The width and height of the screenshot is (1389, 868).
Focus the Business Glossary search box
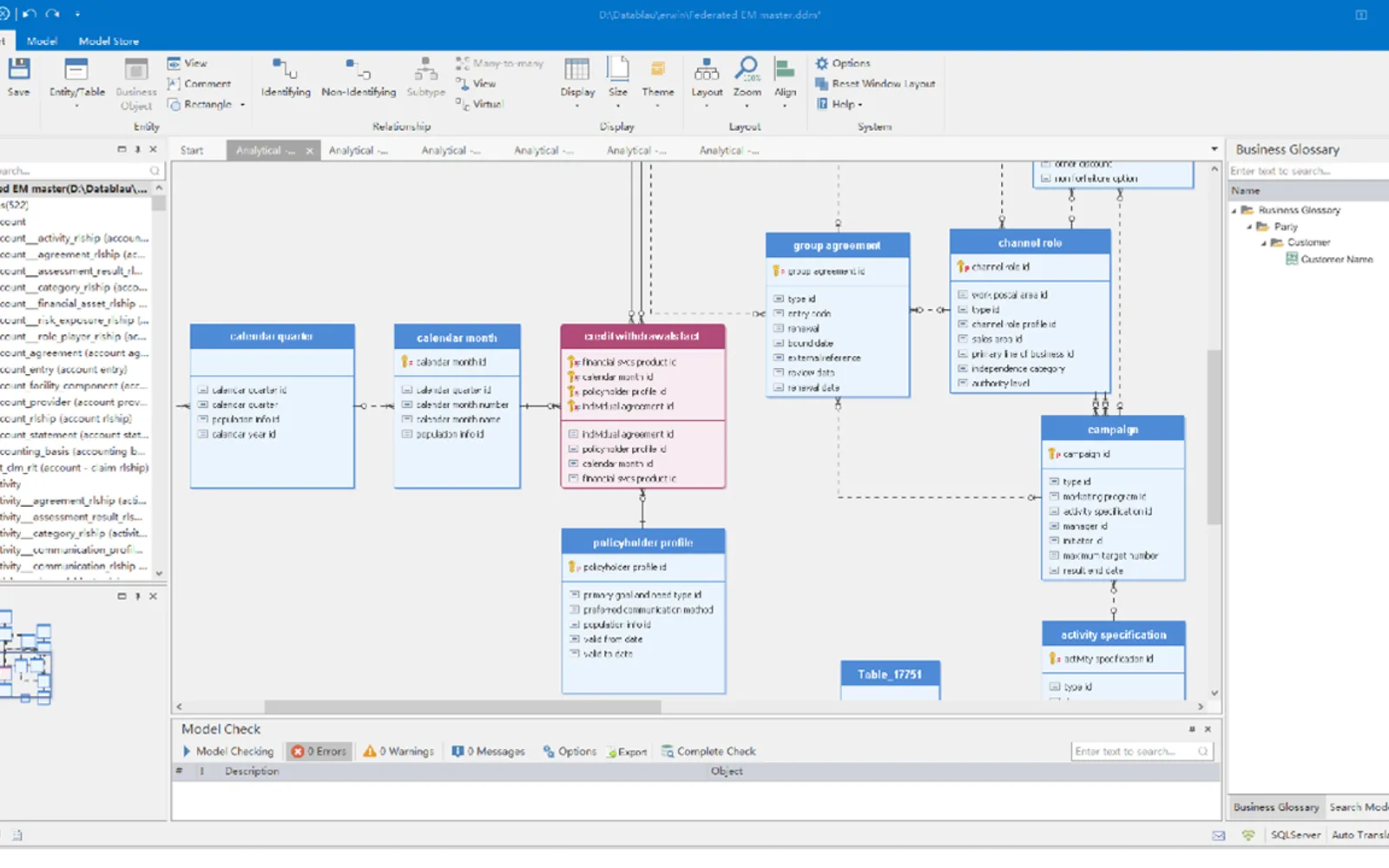pyautogui.click(x=1308, y=171)
